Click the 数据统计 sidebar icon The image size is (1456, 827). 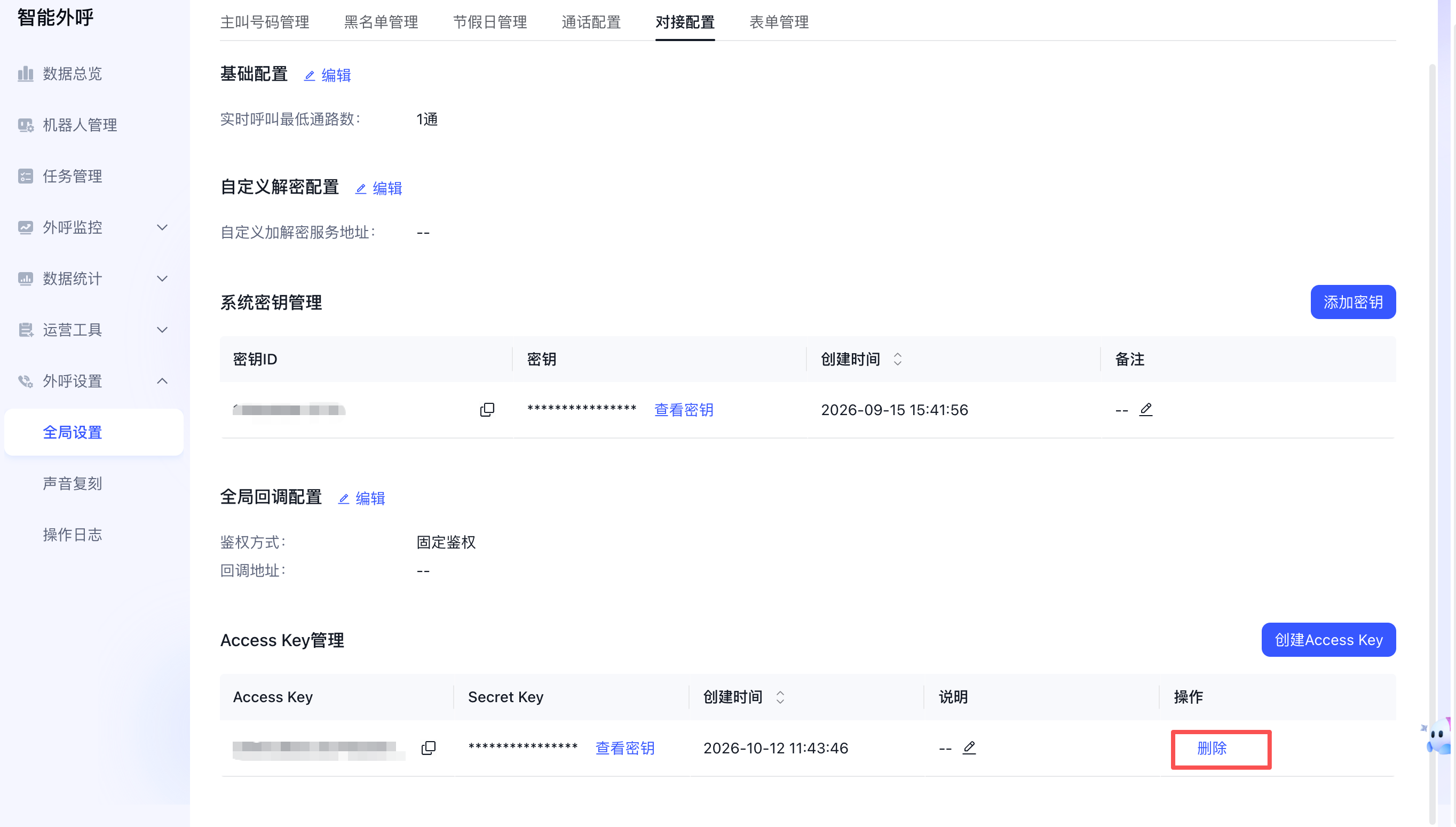(x=26, y=279)
